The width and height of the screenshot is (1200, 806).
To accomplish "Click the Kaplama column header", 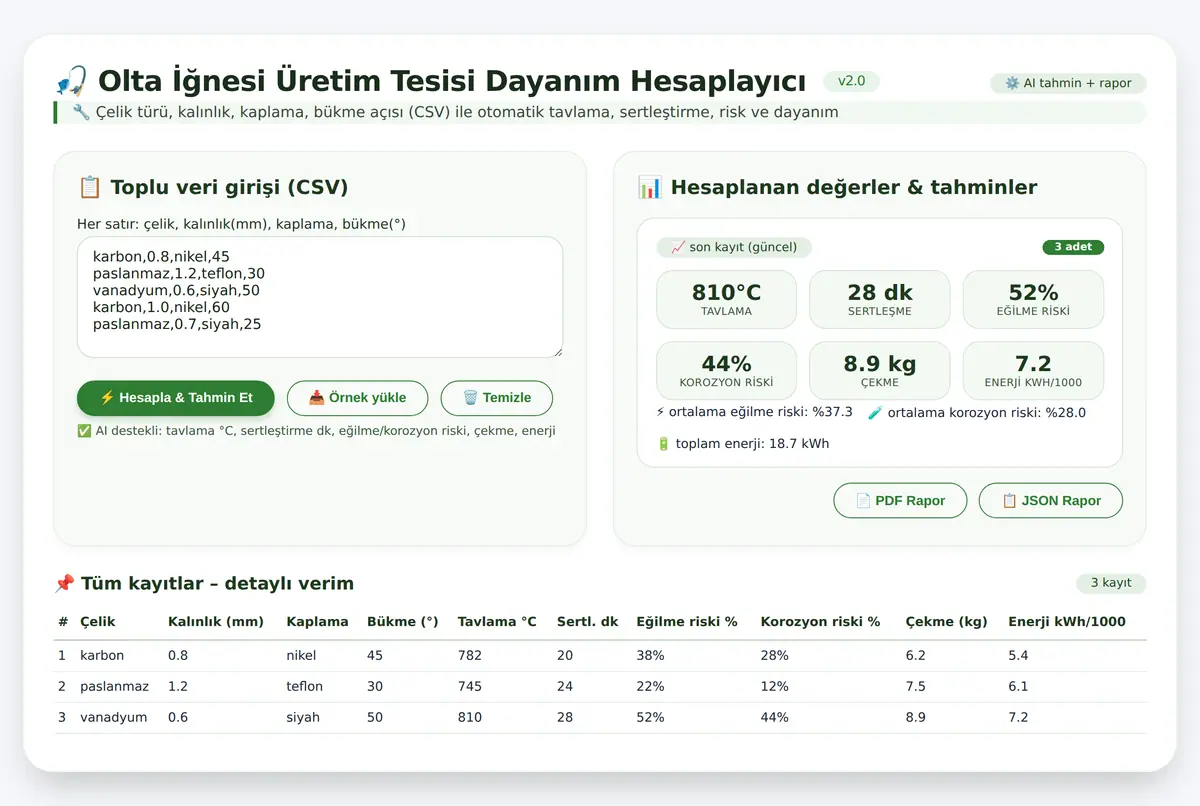I will click(x=317, y=622).
